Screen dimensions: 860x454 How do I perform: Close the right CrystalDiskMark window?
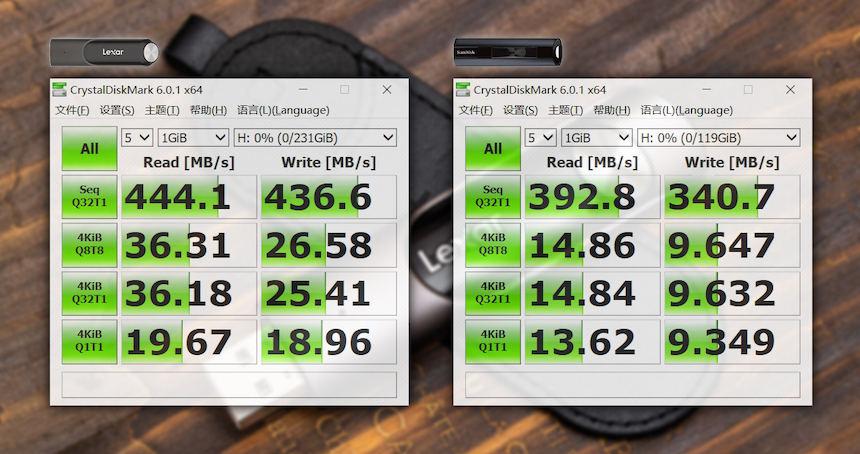click(790, 89)
